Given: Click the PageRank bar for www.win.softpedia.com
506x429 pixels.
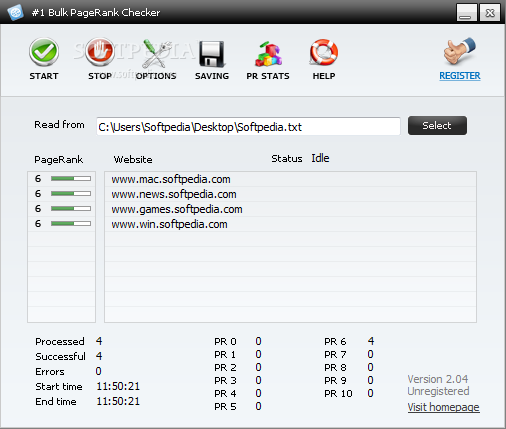Looking at the screenshot, I should [71, 223].
